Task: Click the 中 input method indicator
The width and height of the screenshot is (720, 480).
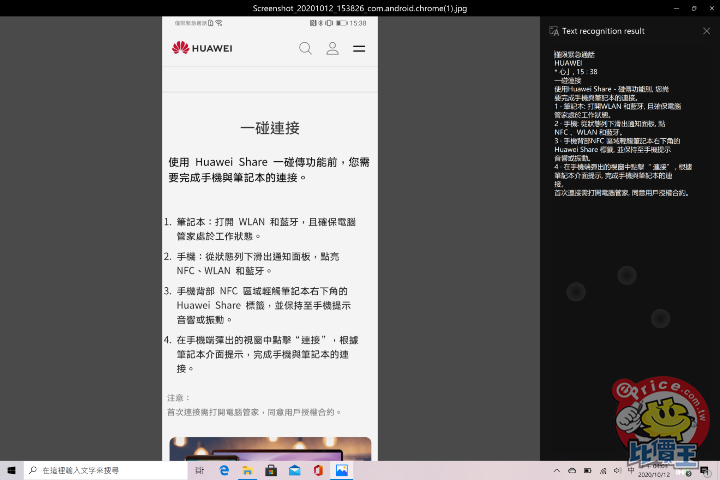Action: pyautogui.click(x=631, y=470)
